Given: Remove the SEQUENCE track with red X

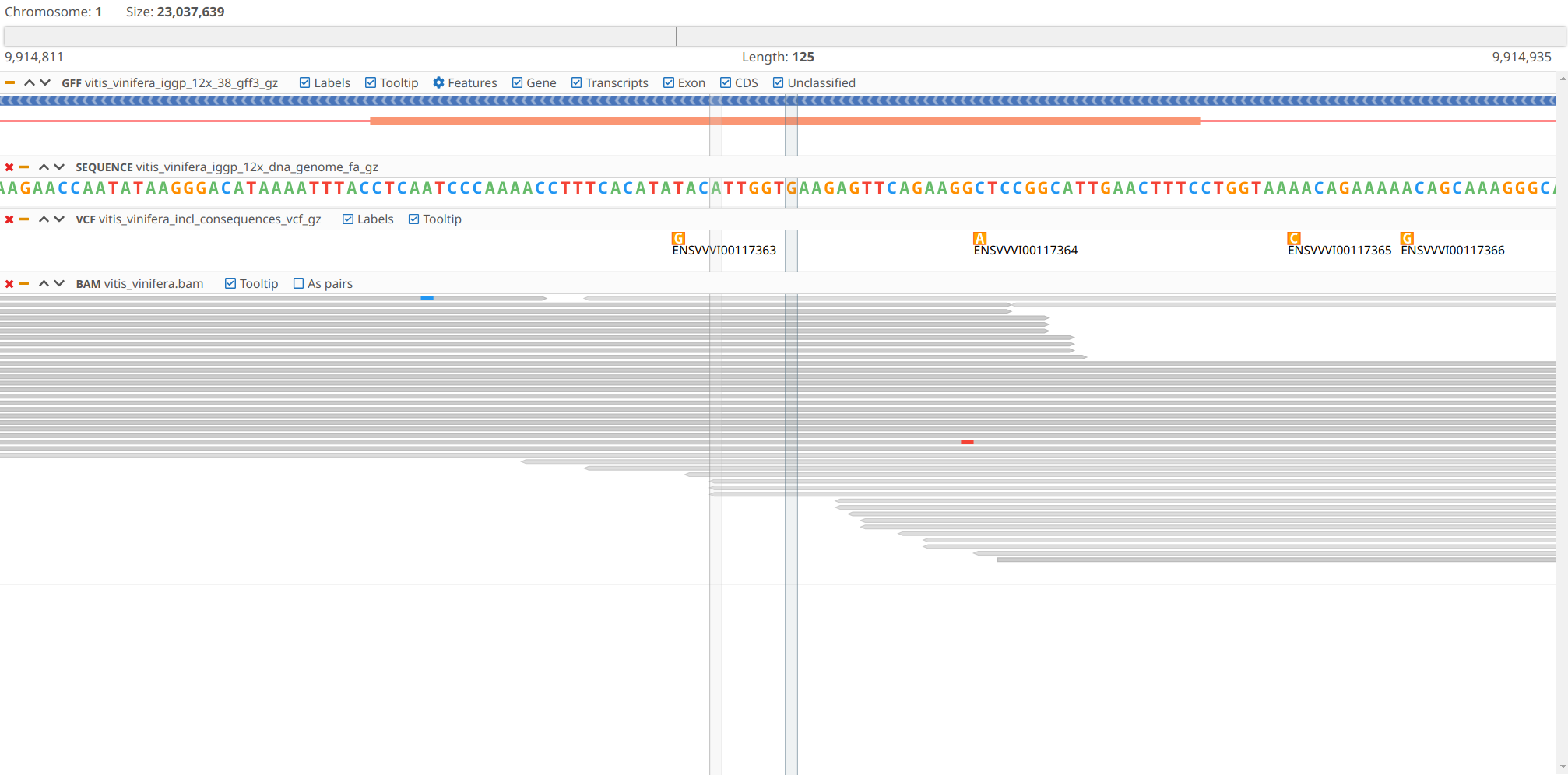Looking at the screenshot, I should [x=9, y=167].
